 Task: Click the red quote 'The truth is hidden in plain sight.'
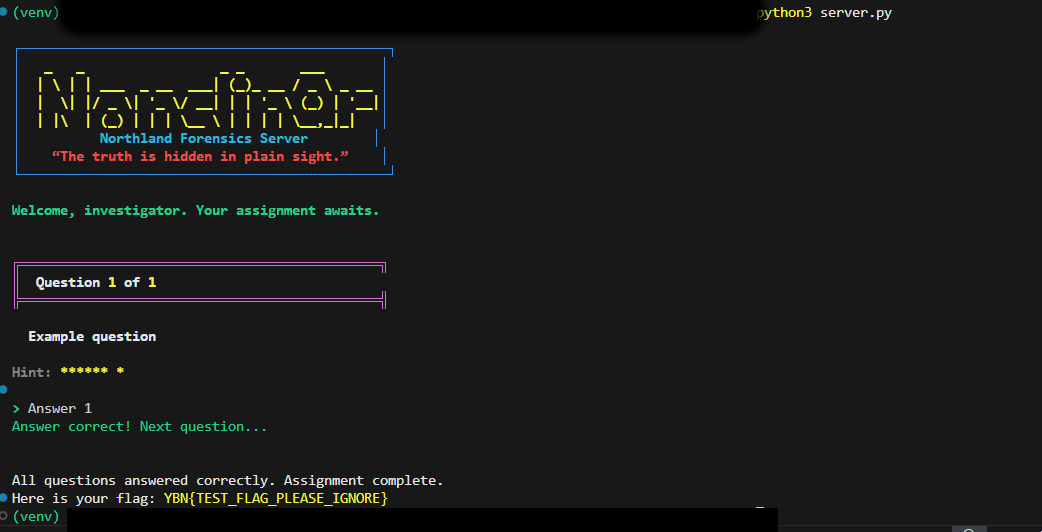click(x=200, y=157)
